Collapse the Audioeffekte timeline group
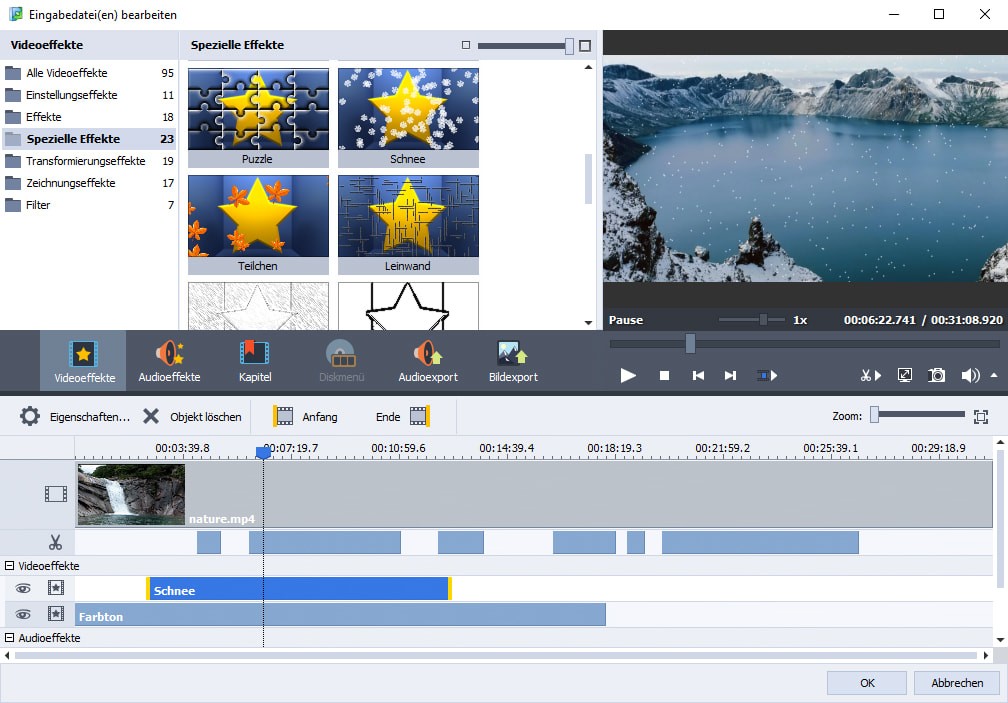This screenshot has height=703, width=1008. click(x=10, y=638)
